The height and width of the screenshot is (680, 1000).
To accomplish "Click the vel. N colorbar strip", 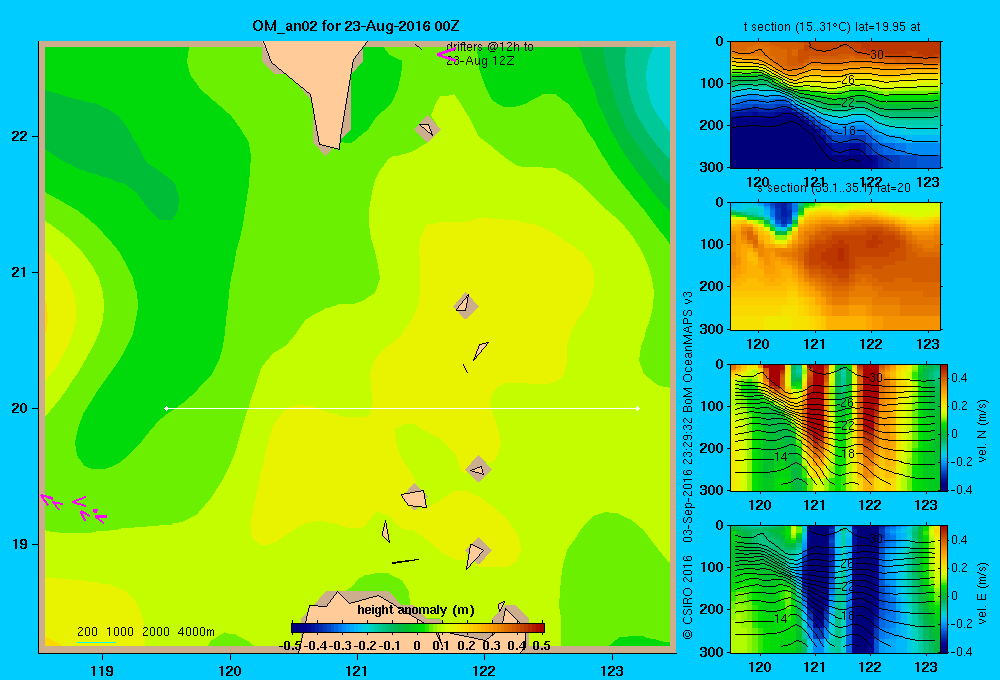I will pyautogui.click(x=945, y=427).
